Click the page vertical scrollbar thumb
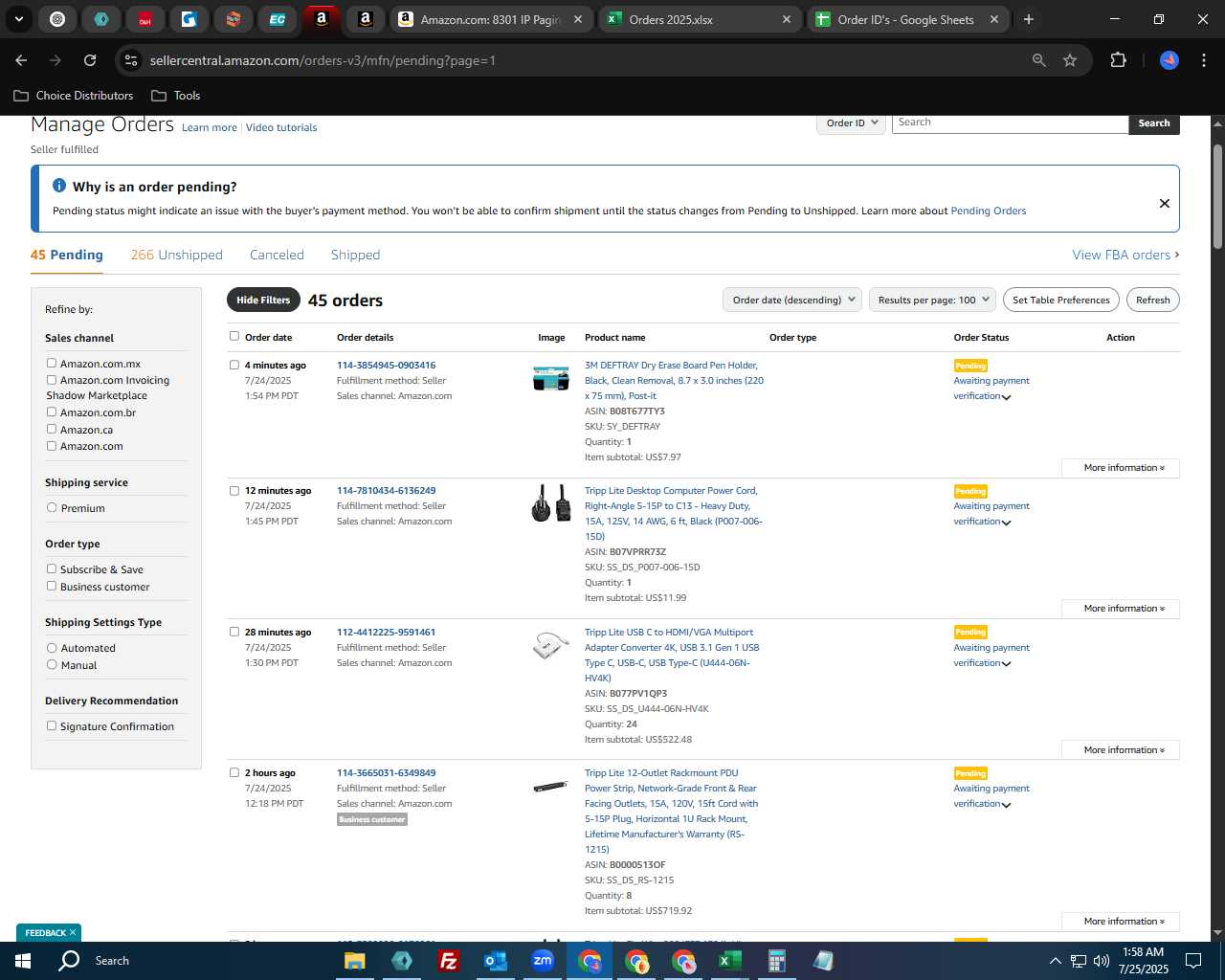 [x=1217, y=196]
